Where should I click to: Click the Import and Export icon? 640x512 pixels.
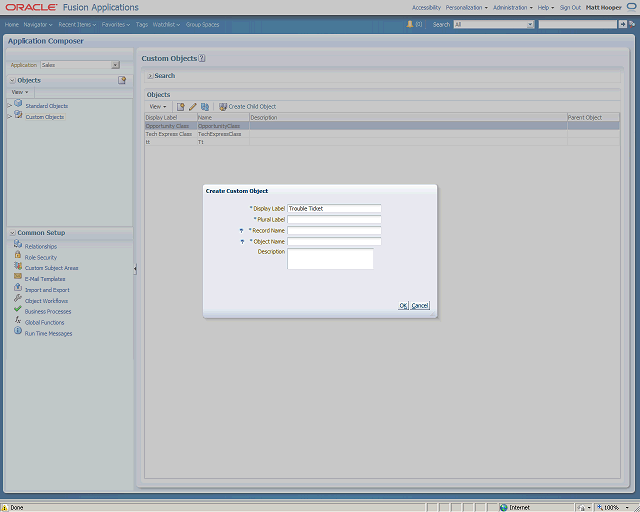(18, 287)
